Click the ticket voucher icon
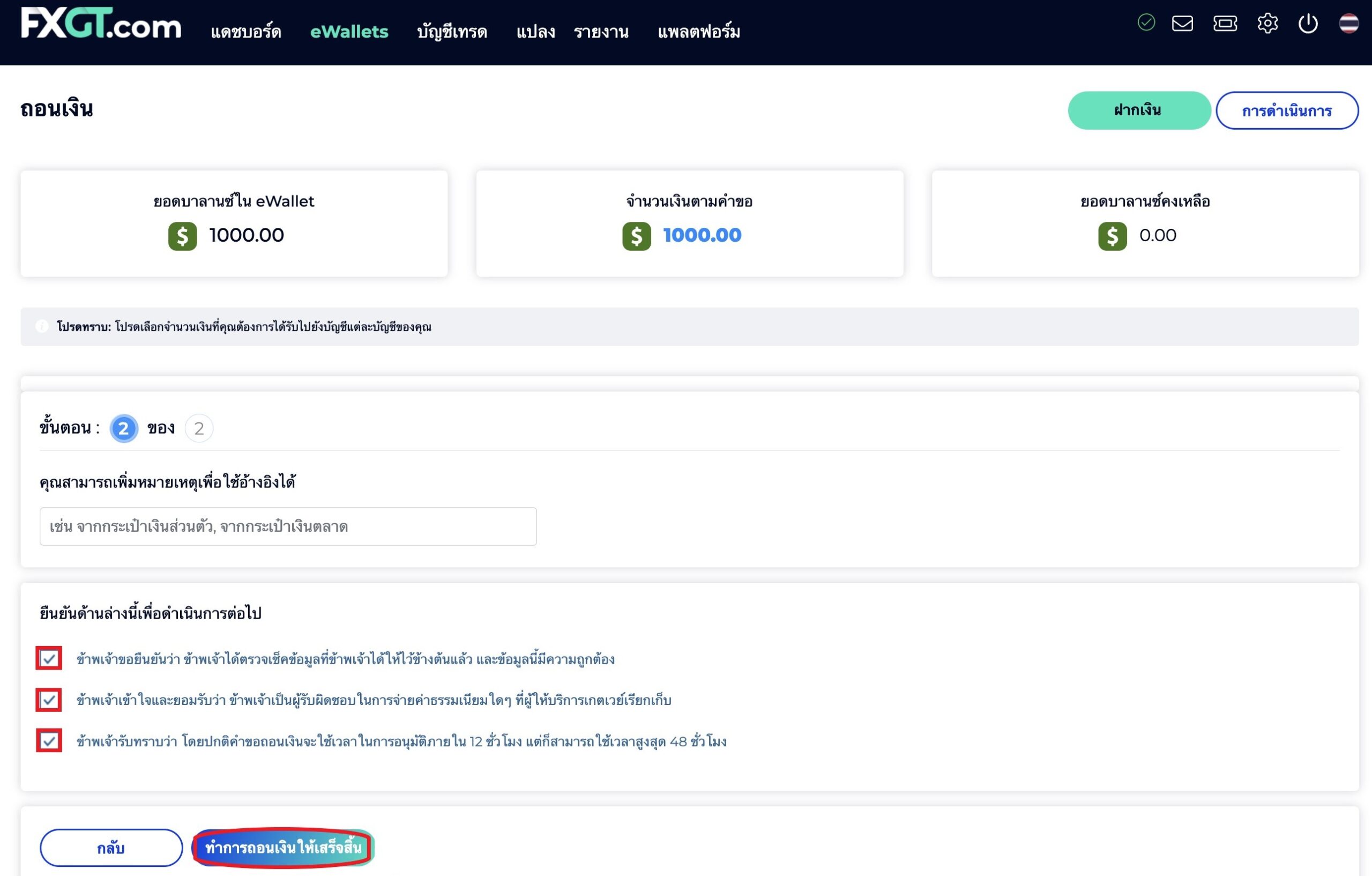1372x876 pixels. (1225, 24)
